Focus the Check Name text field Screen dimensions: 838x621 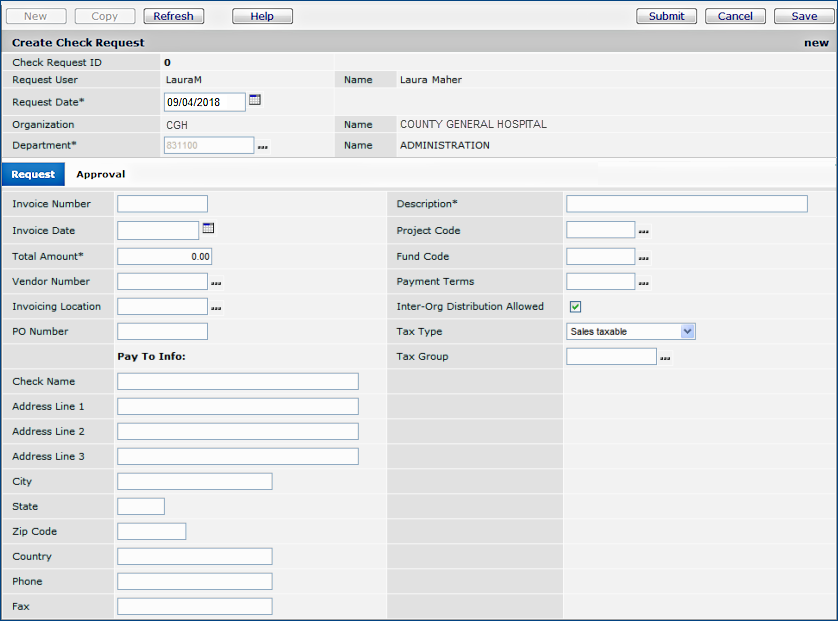(x=237, y=381)
